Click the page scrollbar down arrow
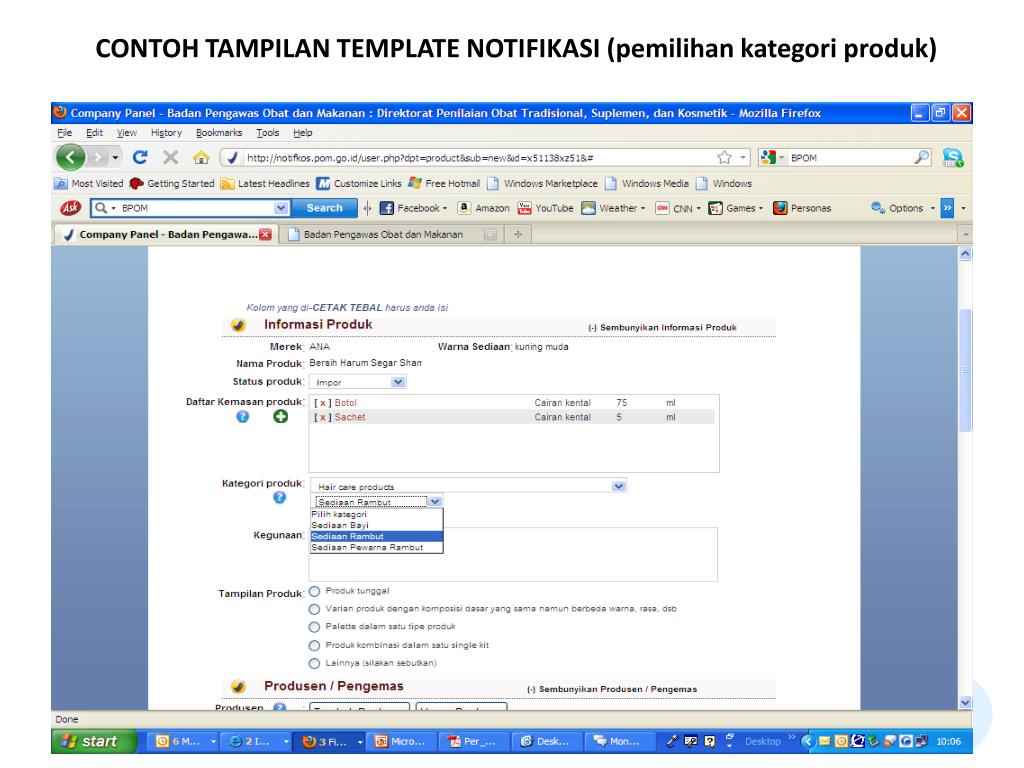The image size is (1024, 768). pos(965,703)
